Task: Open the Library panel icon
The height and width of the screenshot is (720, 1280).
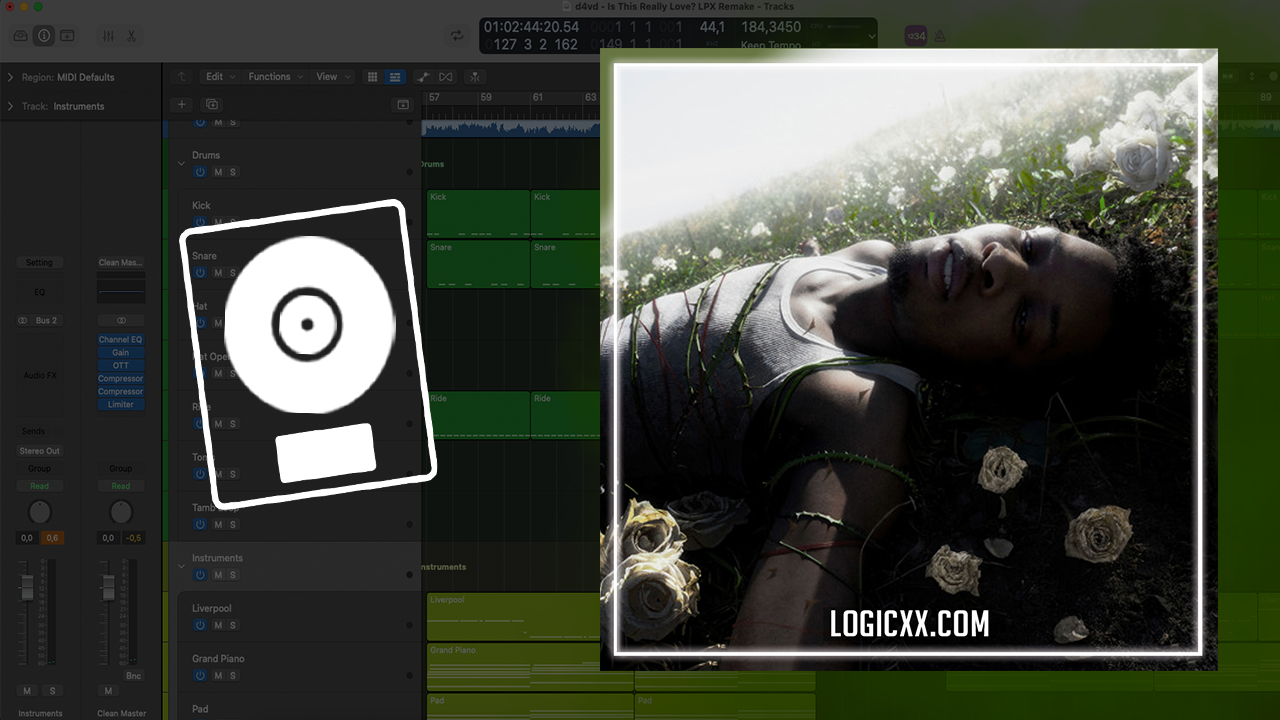Action: coord(21,35)
